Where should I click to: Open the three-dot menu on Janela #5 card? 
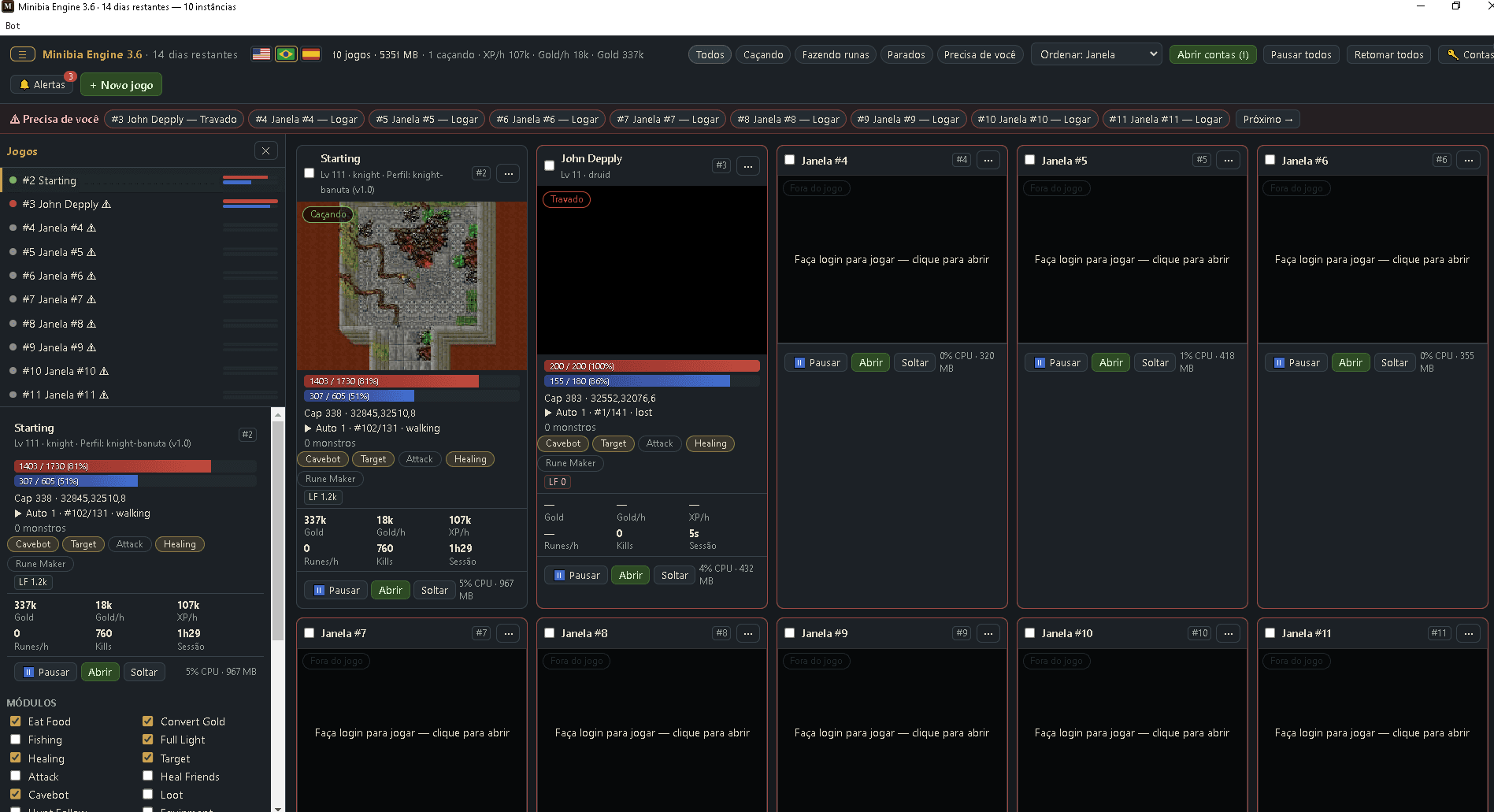click(1229, 160)
